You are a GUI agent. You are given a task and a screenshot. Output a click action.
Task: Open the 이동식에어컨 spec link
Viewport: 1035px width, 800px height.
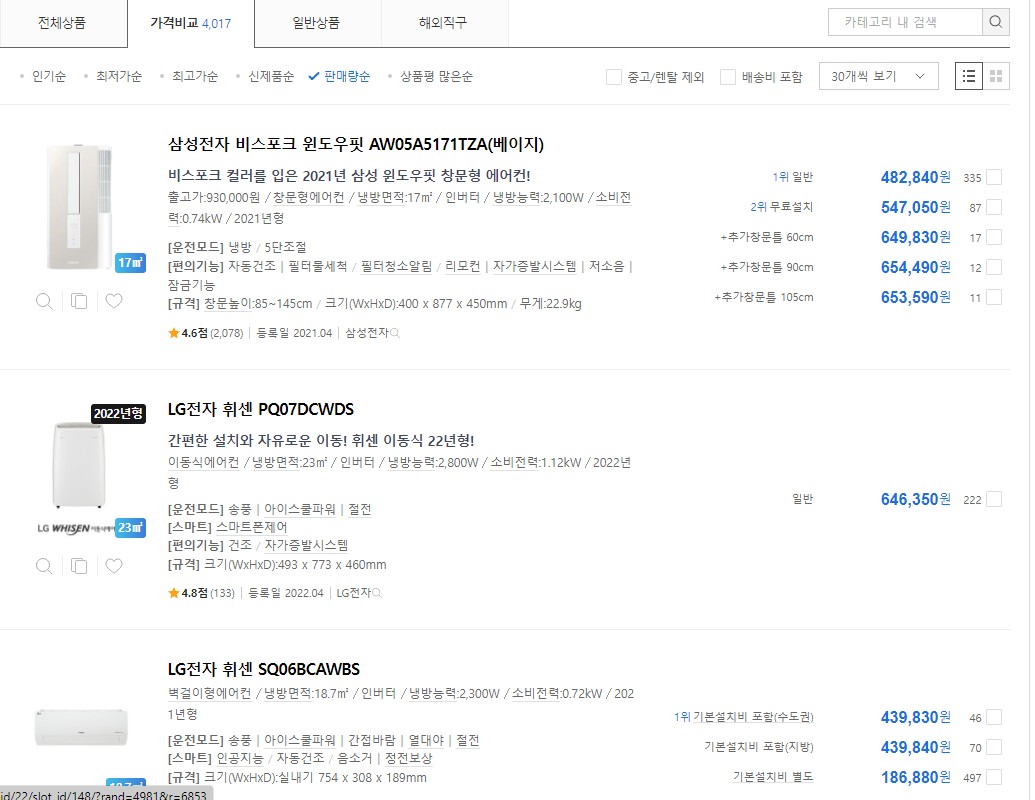pos(203,463)
